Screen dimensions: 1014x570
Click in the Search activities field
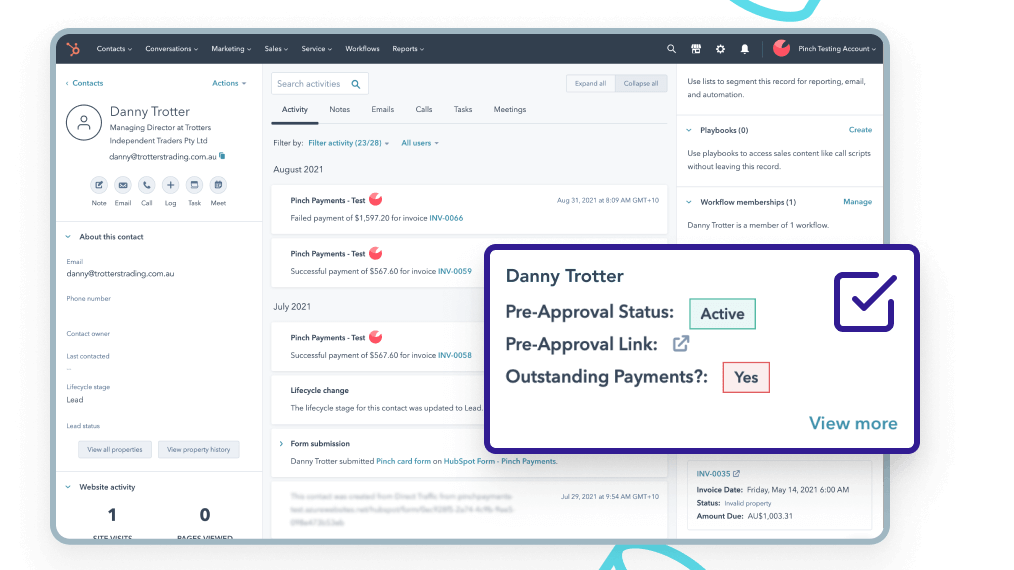click(311, 84)
